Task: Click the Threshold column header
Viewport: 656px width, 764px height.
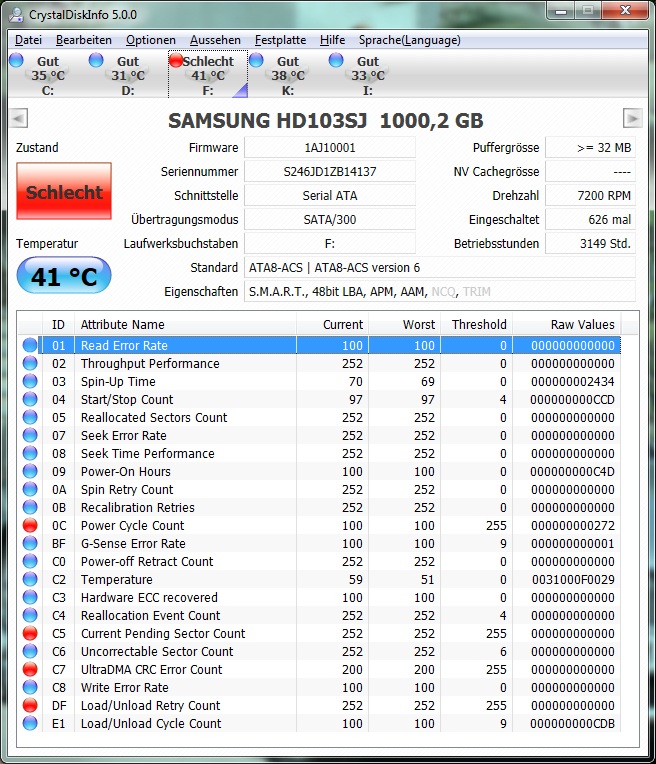Action: point(477,325)
